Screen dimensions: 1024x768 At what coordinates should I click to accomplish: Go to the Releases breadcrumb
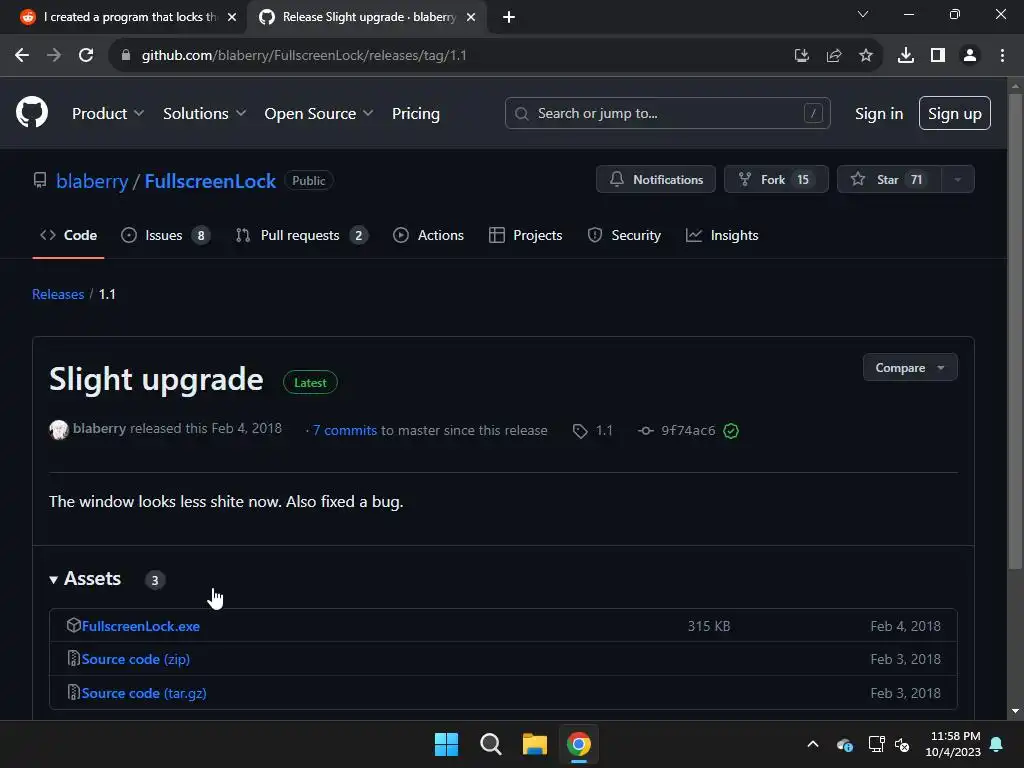[58, 295]
